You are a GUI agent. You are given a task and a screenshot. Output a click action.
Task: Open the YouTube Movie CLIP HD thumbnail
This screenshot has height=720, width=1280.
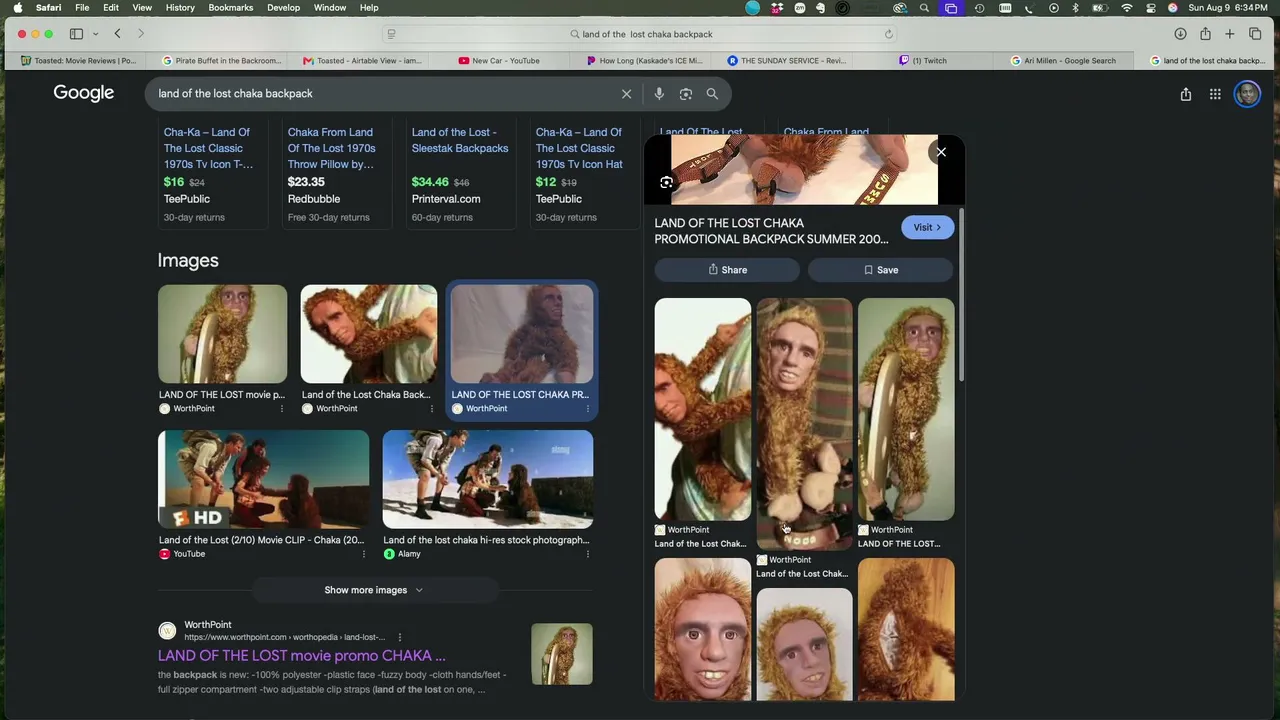tap(264, 479)
